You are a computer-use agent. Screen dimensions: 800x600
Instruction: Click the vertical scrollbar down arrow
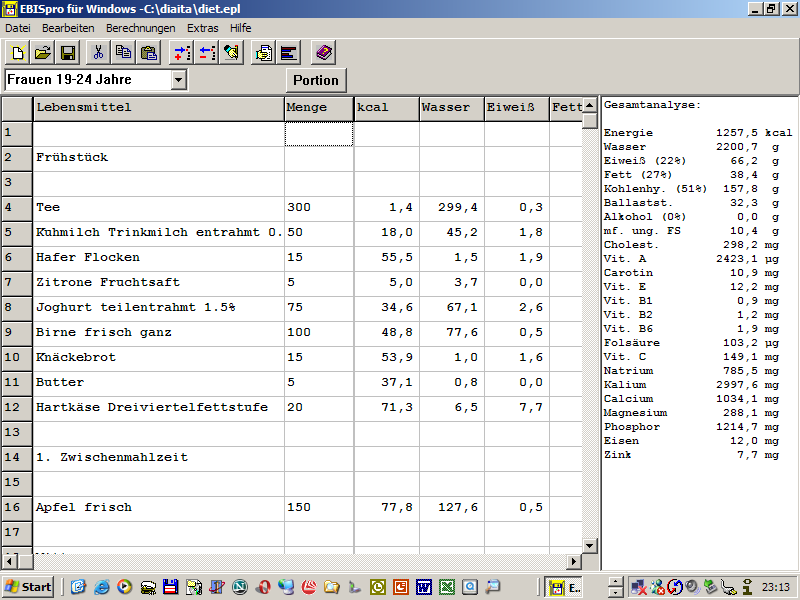point(590,546)
